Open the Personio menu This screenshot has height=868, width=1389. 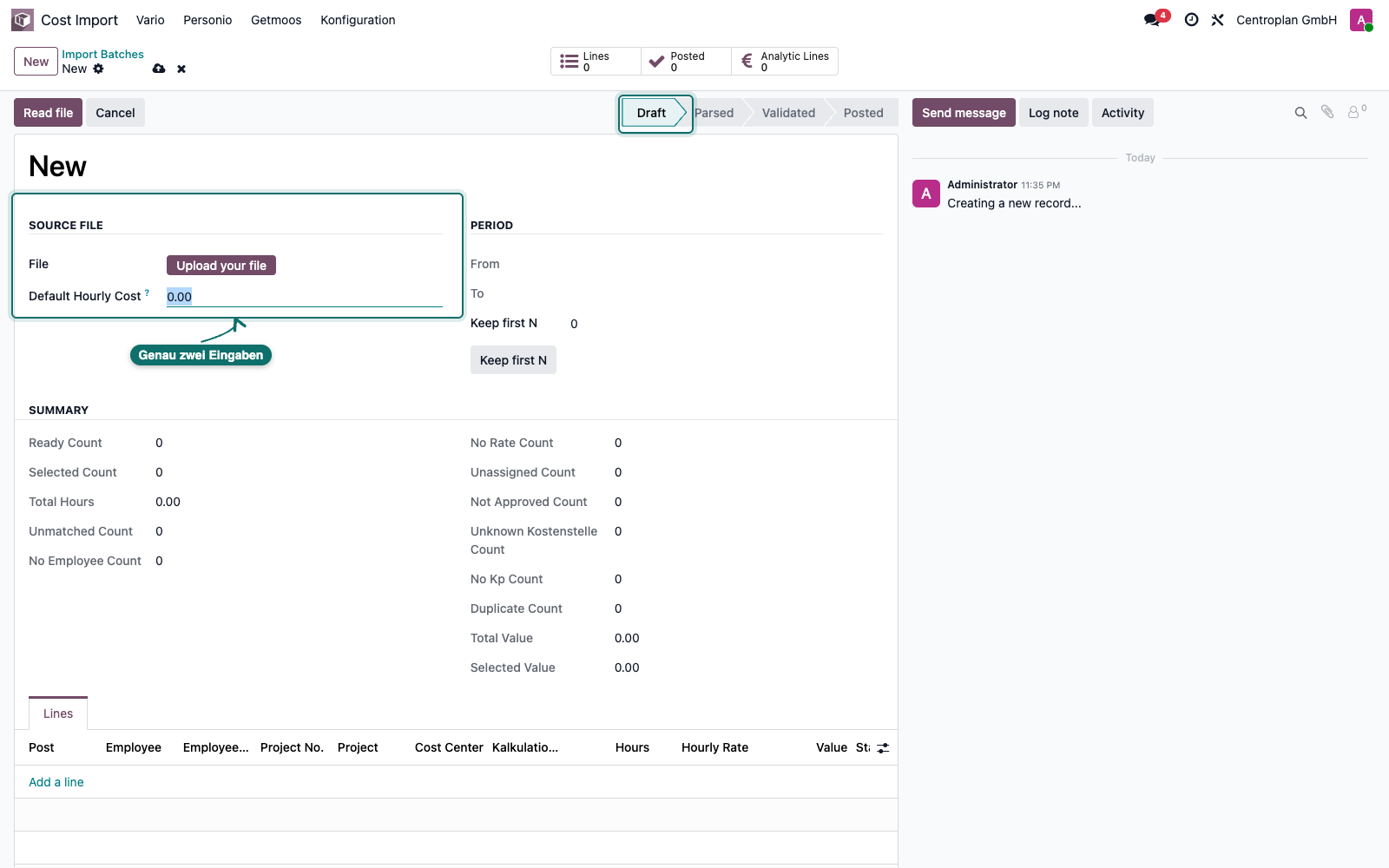pos(207,20)
